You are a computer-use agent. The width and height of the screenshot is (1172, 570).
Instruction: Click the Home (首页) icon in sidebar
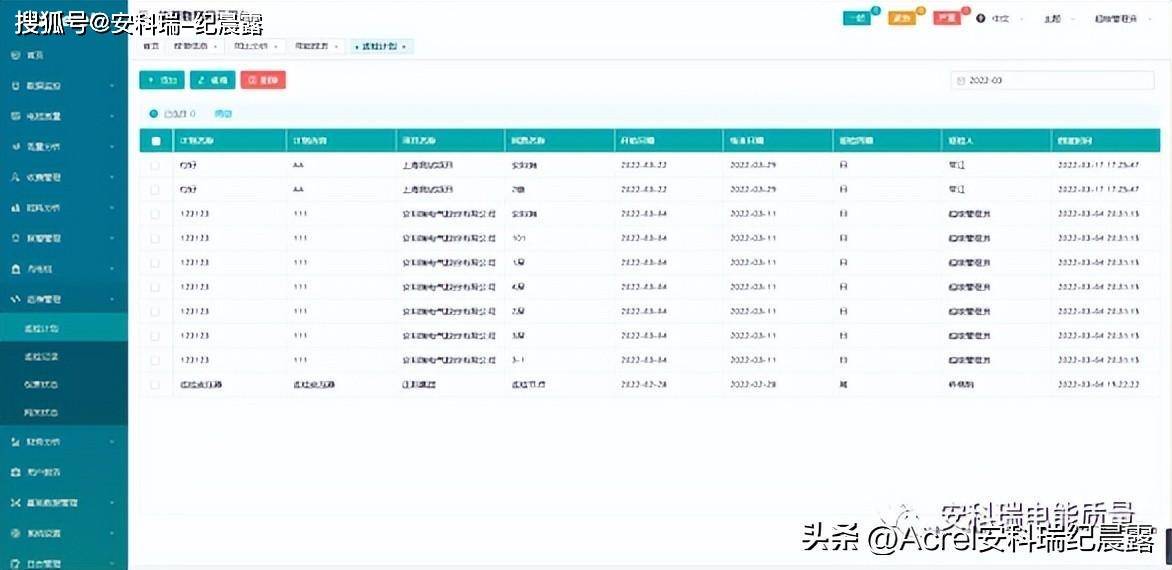(16, 55)
